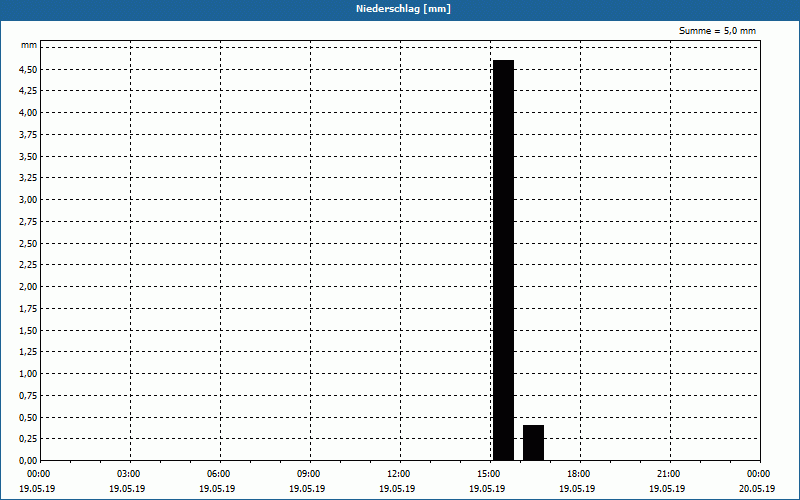Click the 1,75 y-axis value

click(x=28, y=309)
